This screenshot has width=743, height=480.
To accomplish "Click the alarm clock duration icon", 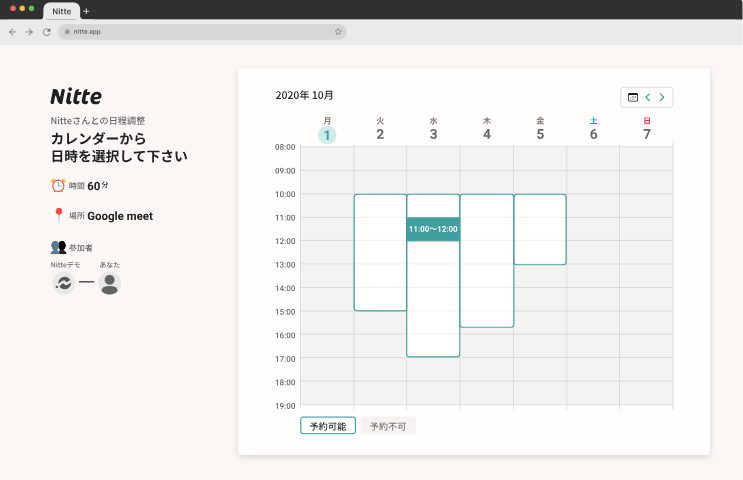I will pyautogui.click(x=58, y=185).
